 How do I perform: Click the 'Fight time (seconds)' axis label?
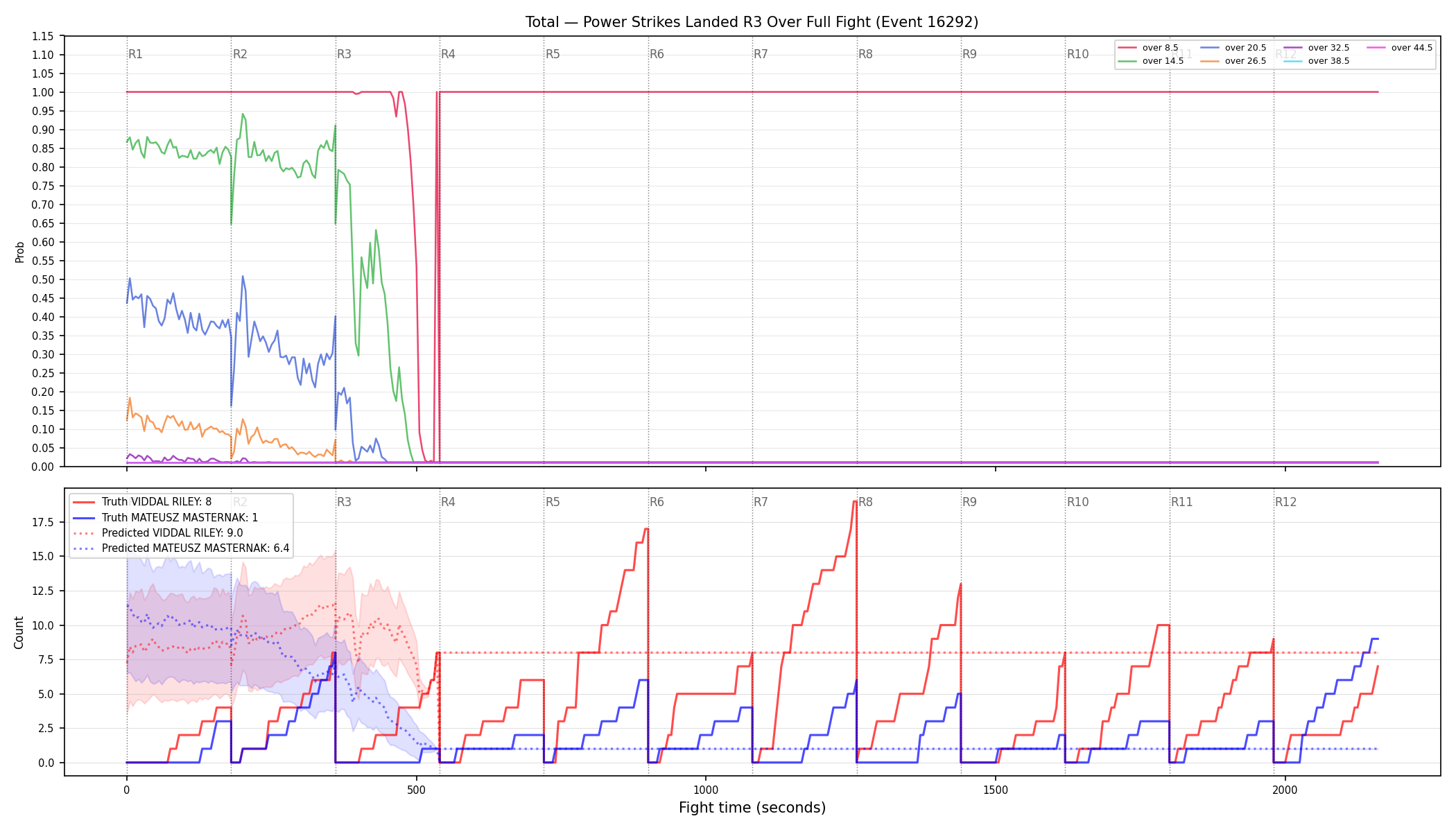coord(752,808)
